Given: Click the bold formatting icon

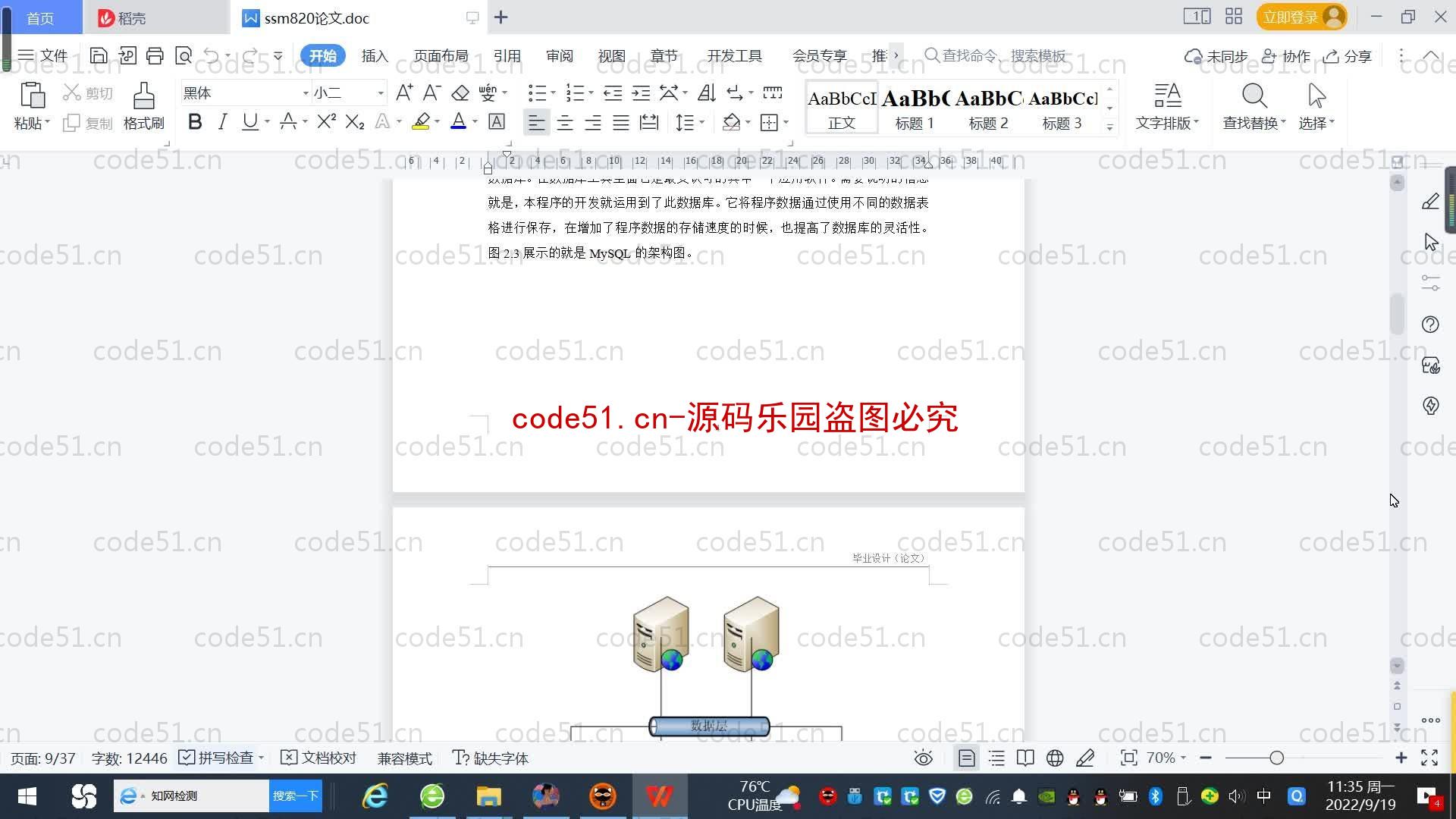Looking at the screenshot, I should point(195,123).
